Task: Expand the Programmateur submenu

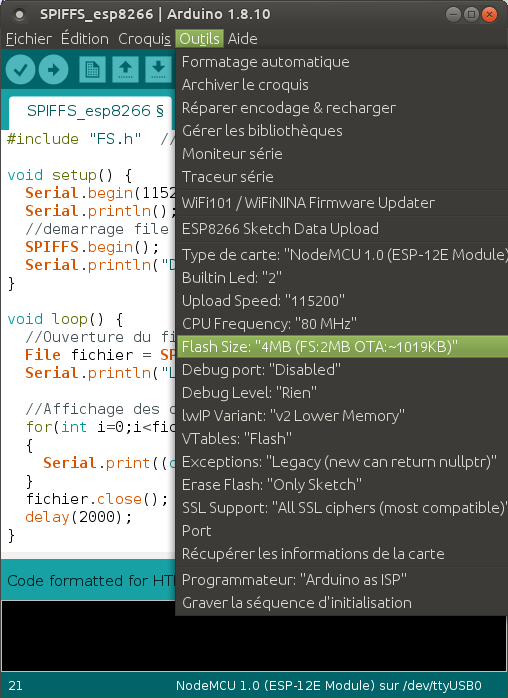Action: [342, 580]
